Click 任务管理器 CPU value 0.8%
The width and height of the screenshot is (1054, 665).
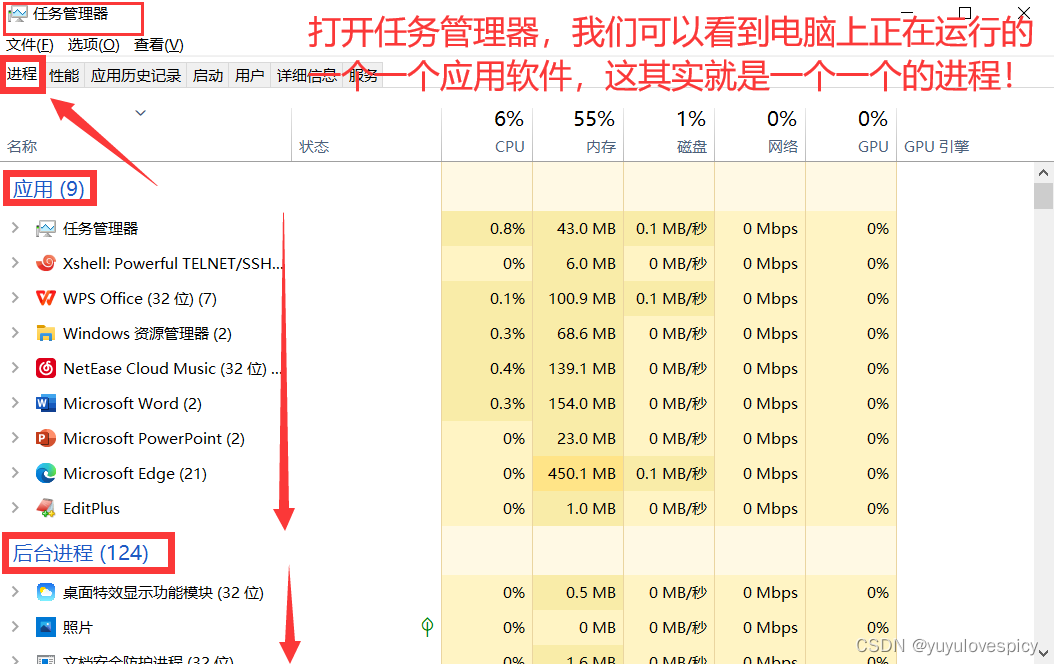(508, 229)
